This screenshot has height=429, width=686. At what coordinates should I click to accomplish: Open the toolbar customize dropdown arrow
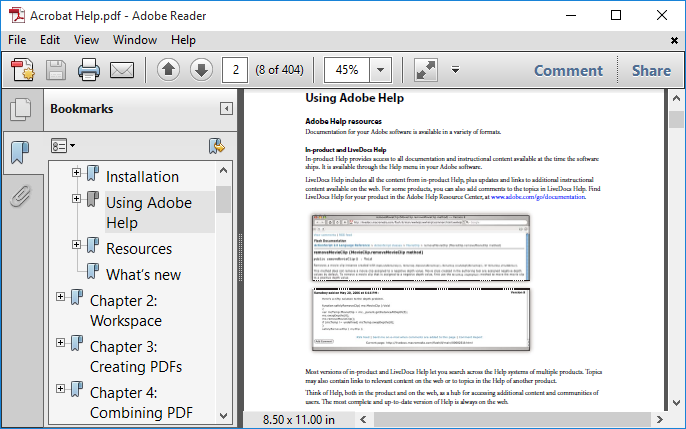455,70
